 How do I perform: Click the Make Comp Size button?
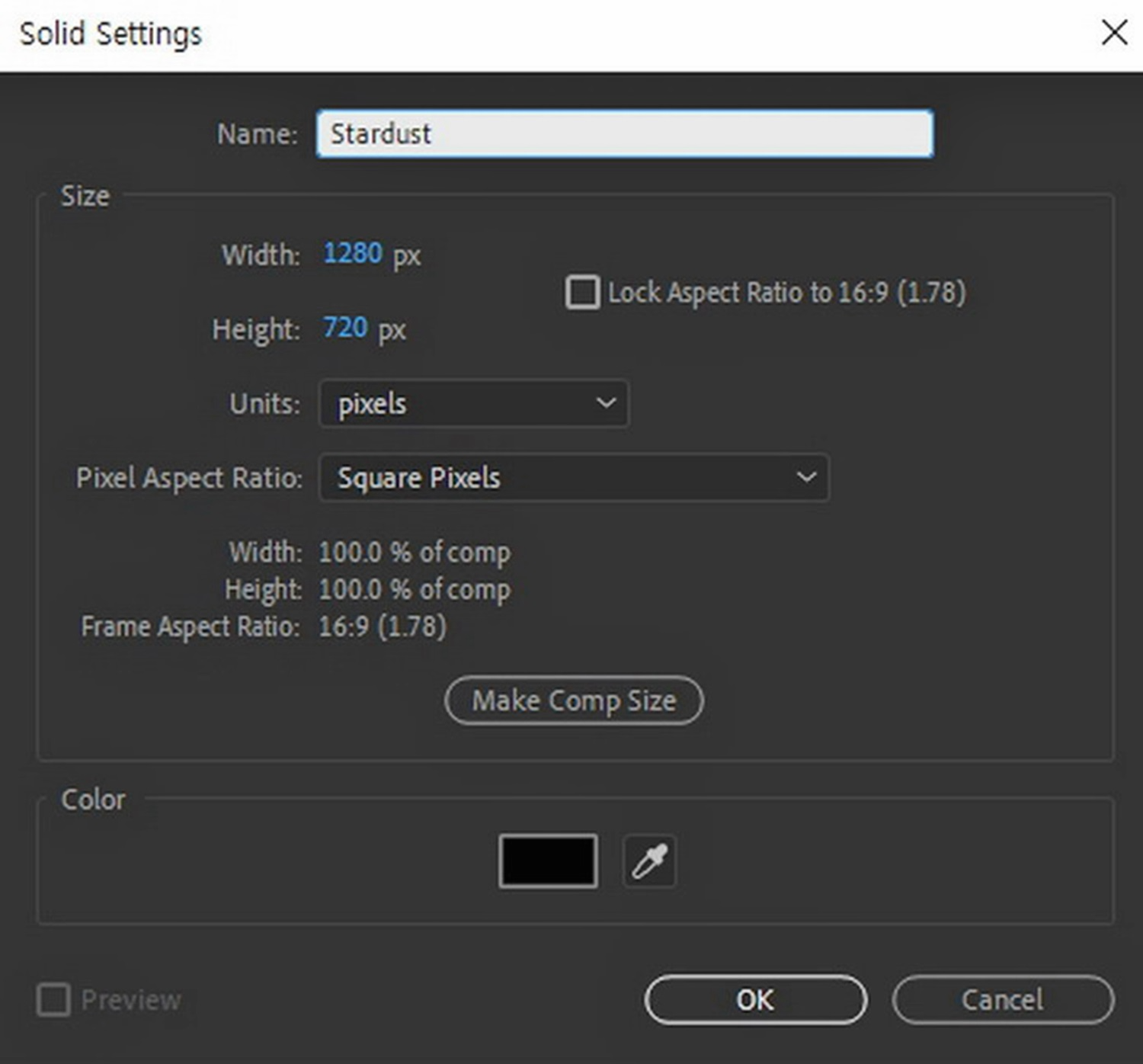pos(574,700)
